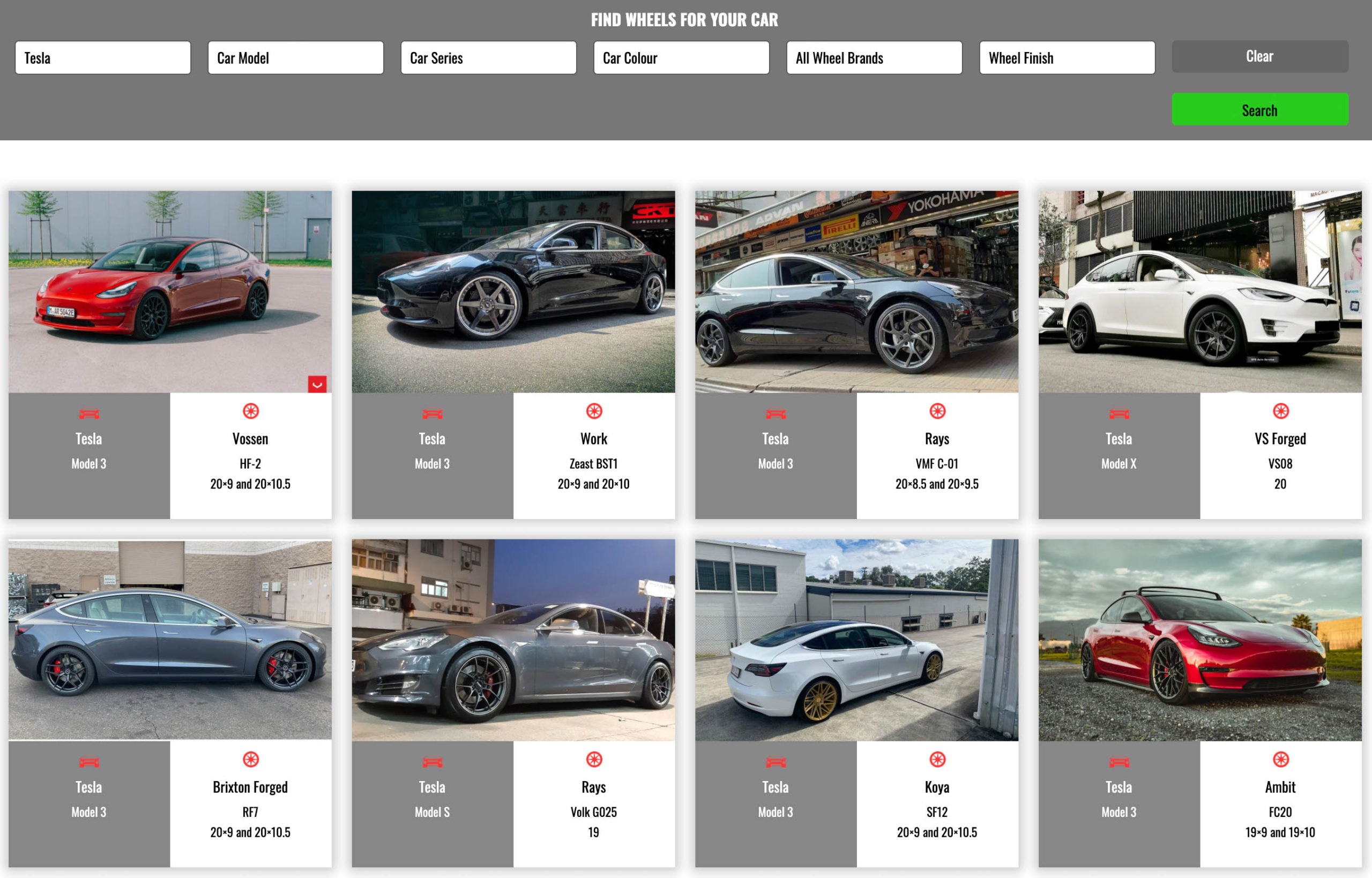Viewport: 1372px width, 878px height.
Task: Open the white Tesla Model X photo
Action: (x=1200, y=291)
